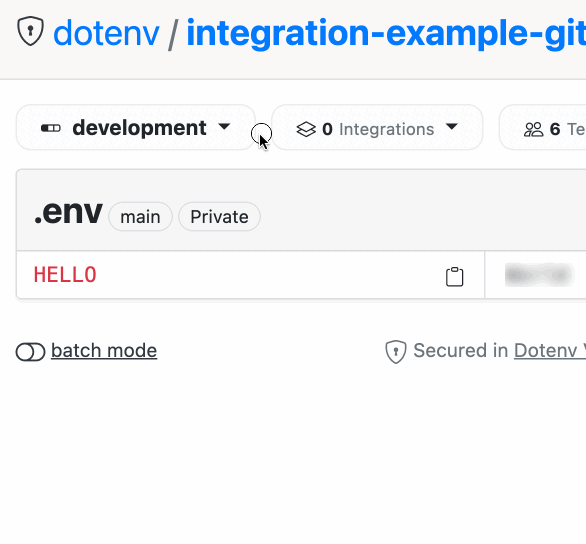Click the batch mode text link
Image resolution: width=586 pixels, height=544 pixels.
104,351
